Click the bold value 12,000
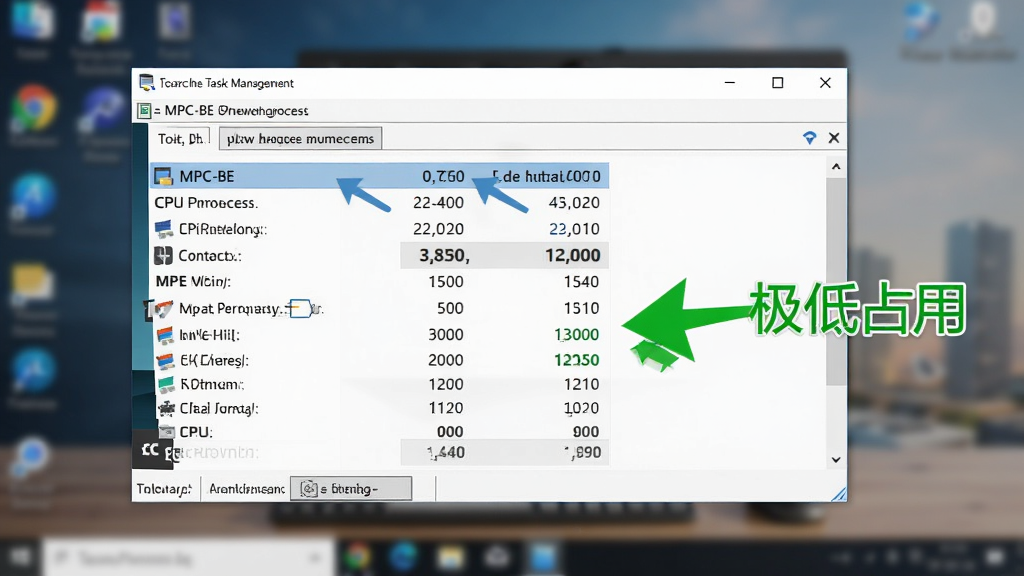This screenshot has width=1024, height=576. click(x=573, y=255)
